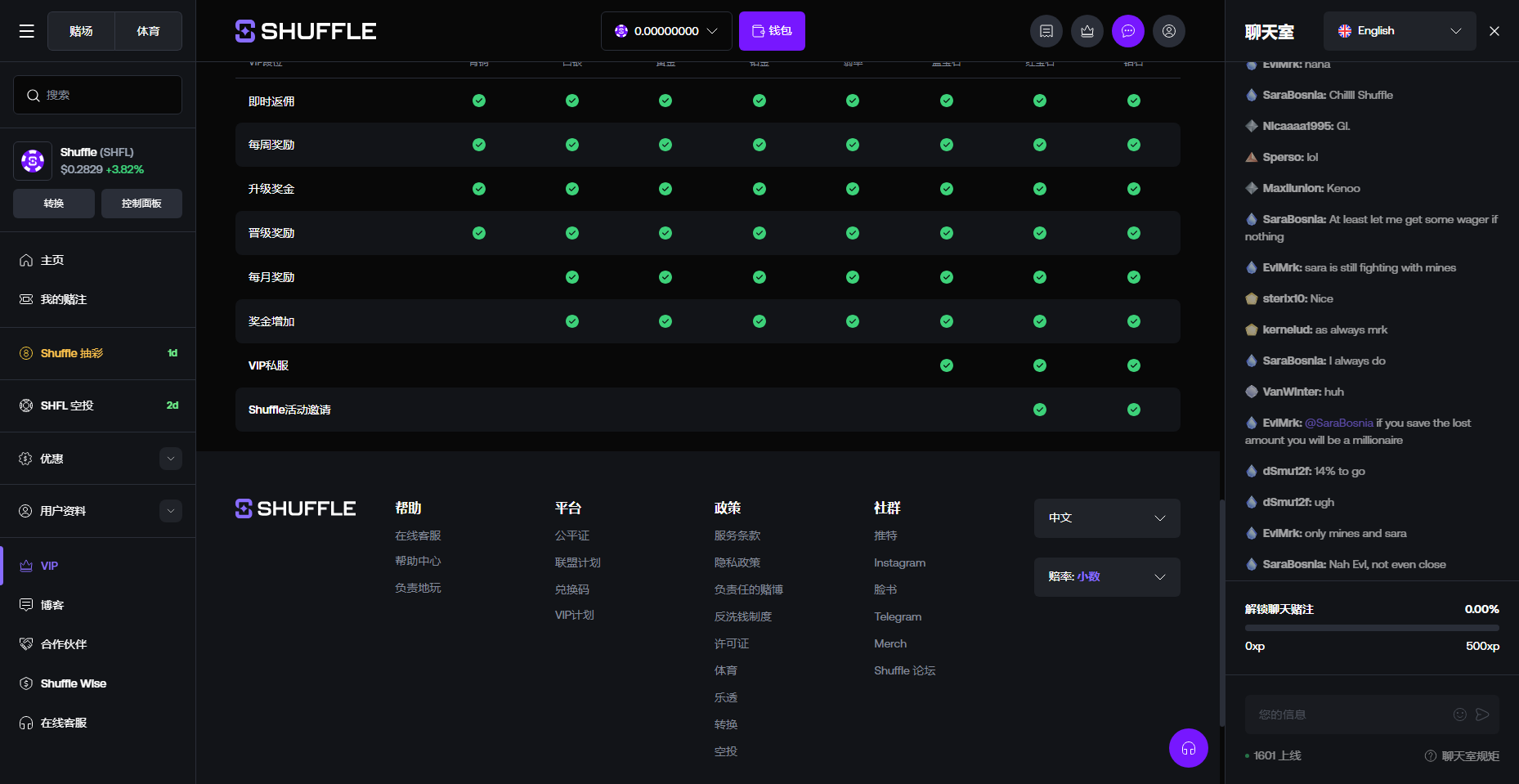Toggle the purple chat bubble icon
Image resolution: width=1519 pixels, height=784 pixels.
tap(1128, 31)
